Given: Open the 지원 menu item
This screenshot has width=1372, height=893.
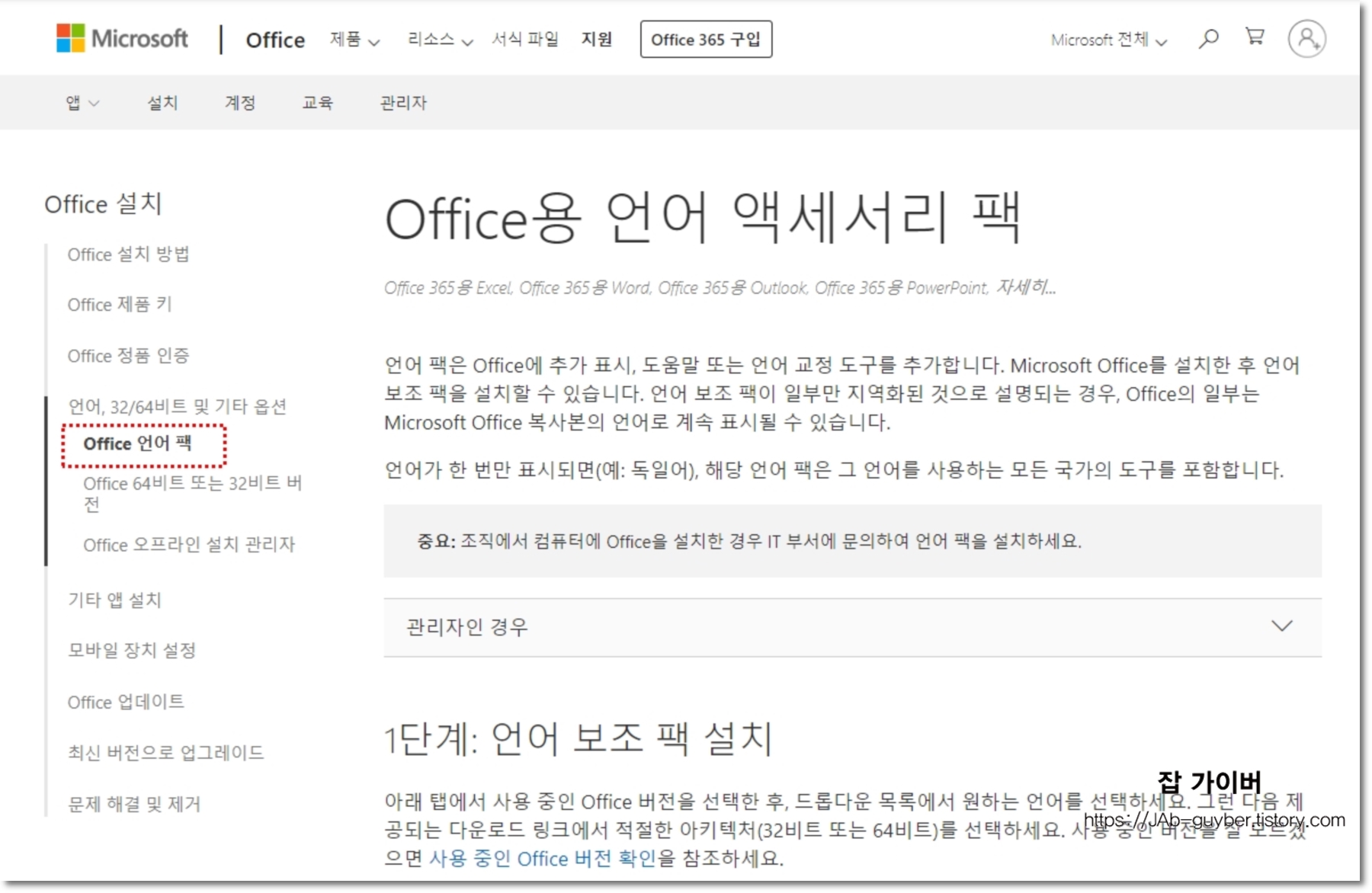Looking at the screenshot, I should 597,39.
